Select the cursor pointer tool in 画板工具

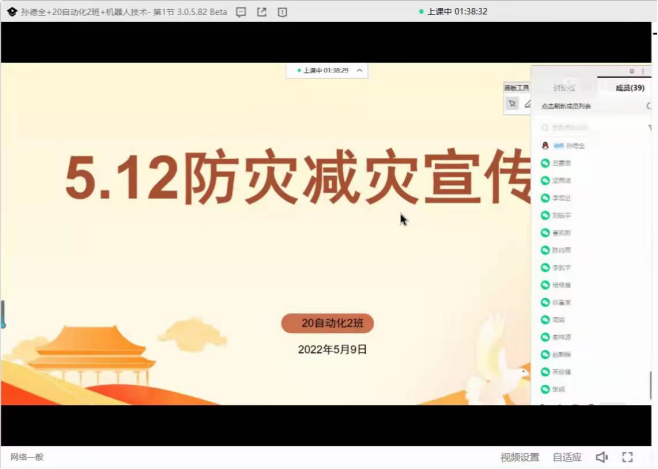512,102
